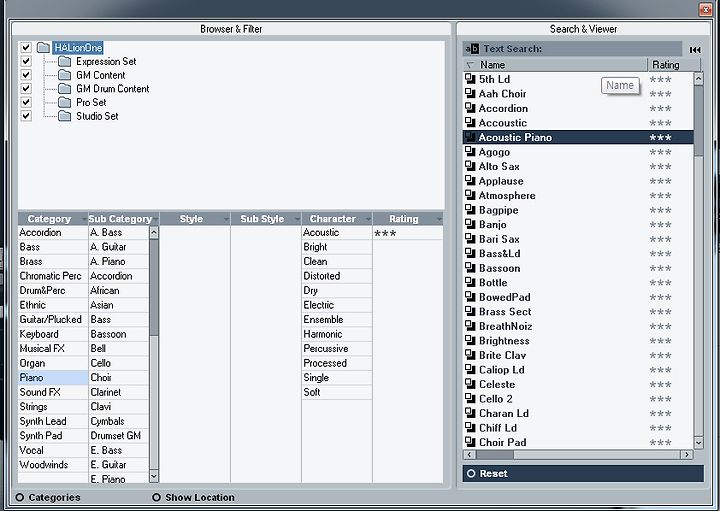This screenshot has width=720, height=511.
Task: Toggle the Categories option
Action: (20, 497)
